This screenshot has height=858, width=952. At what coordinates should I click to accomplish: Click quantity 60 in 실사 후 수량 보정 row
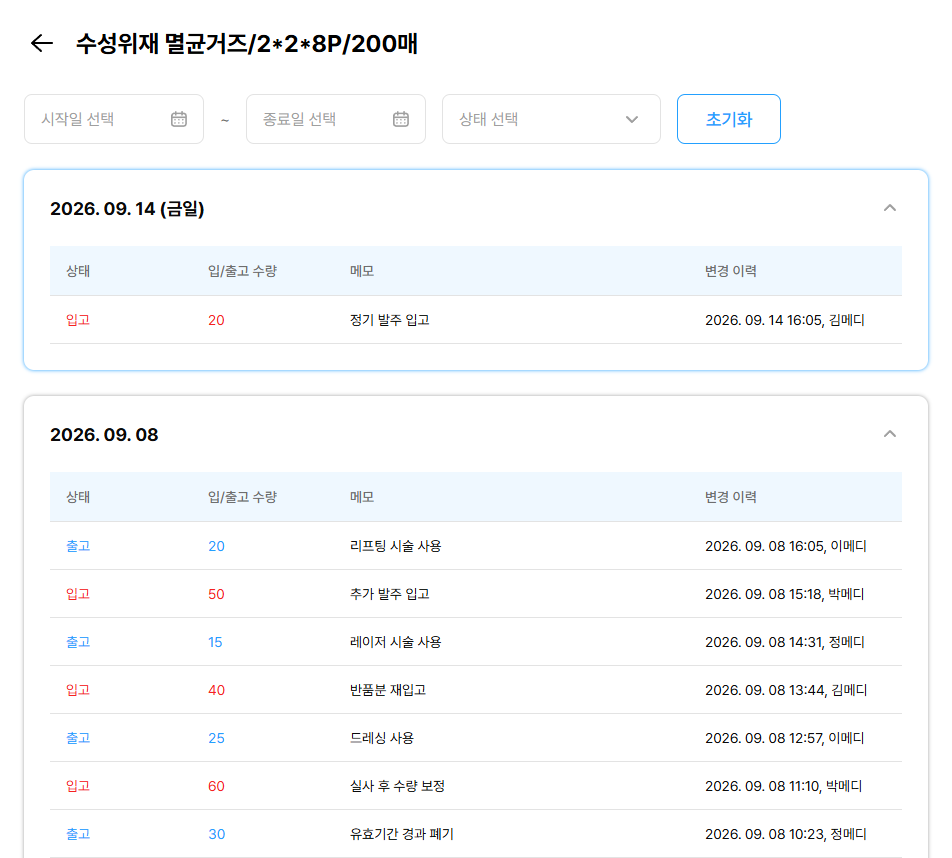216,786
